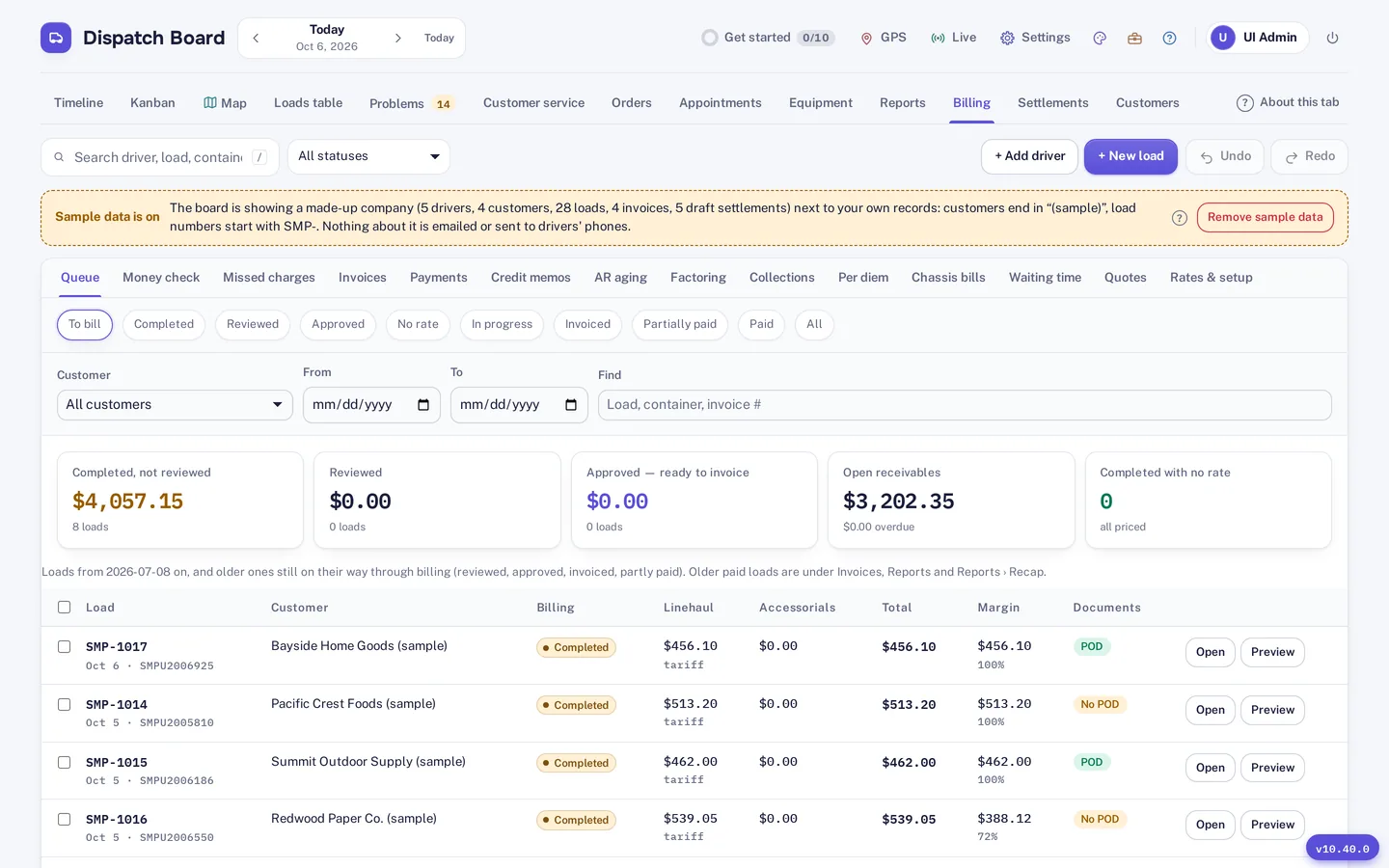
Task: Switch to the Settlements tab
Action: click(1052, 103)
